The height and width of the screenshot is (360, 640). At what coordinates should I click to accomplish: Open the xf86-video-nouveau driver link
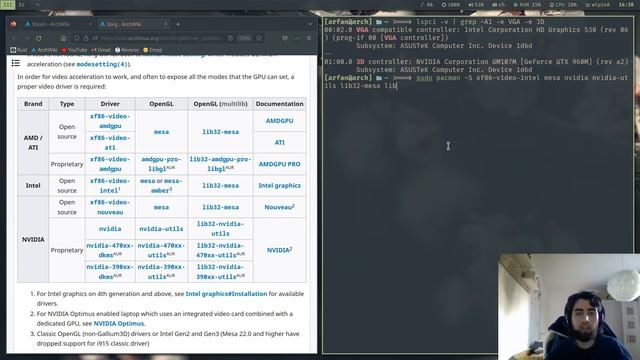click(110, 207)
